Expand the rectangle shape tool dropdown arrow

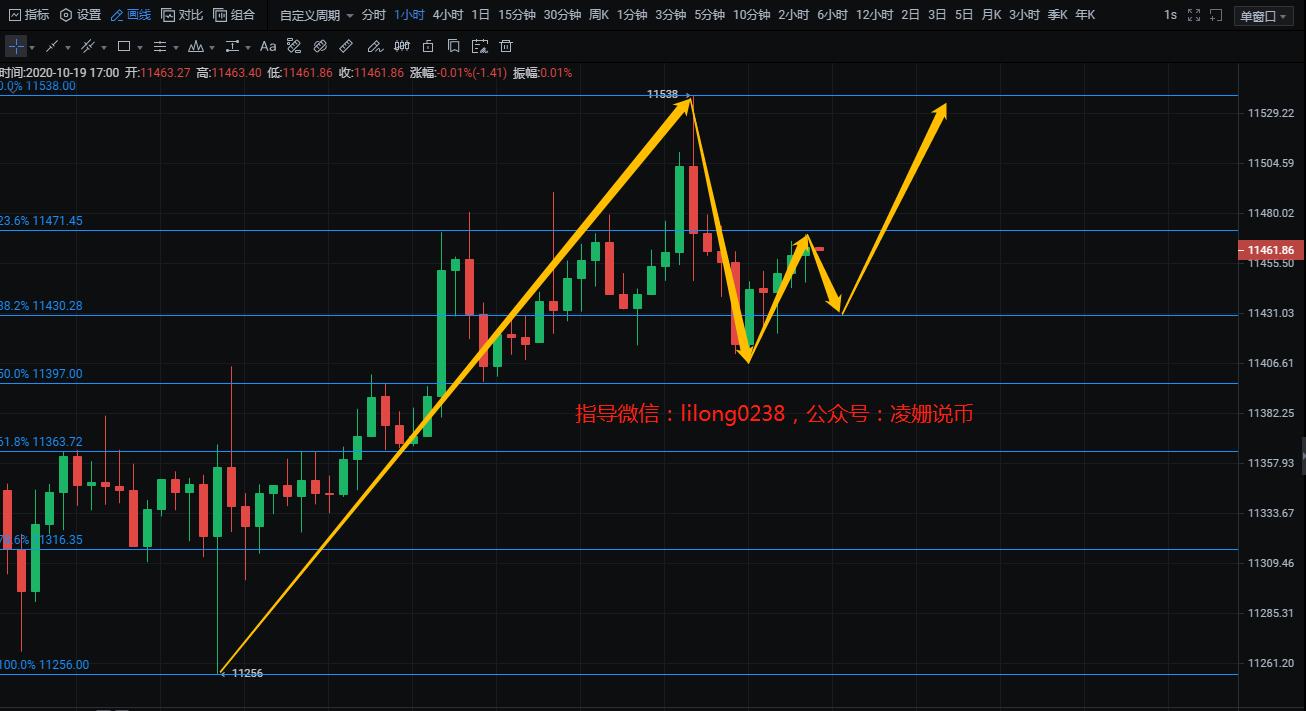140,48
